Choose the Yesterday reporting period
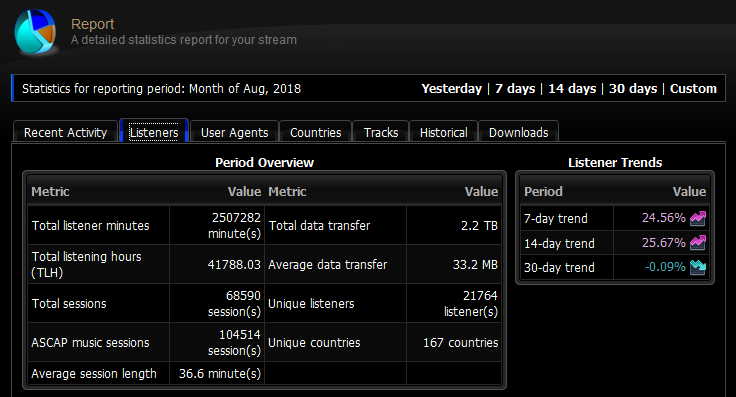Viewport: 736px width, 397px height. (x=452, y=89)
